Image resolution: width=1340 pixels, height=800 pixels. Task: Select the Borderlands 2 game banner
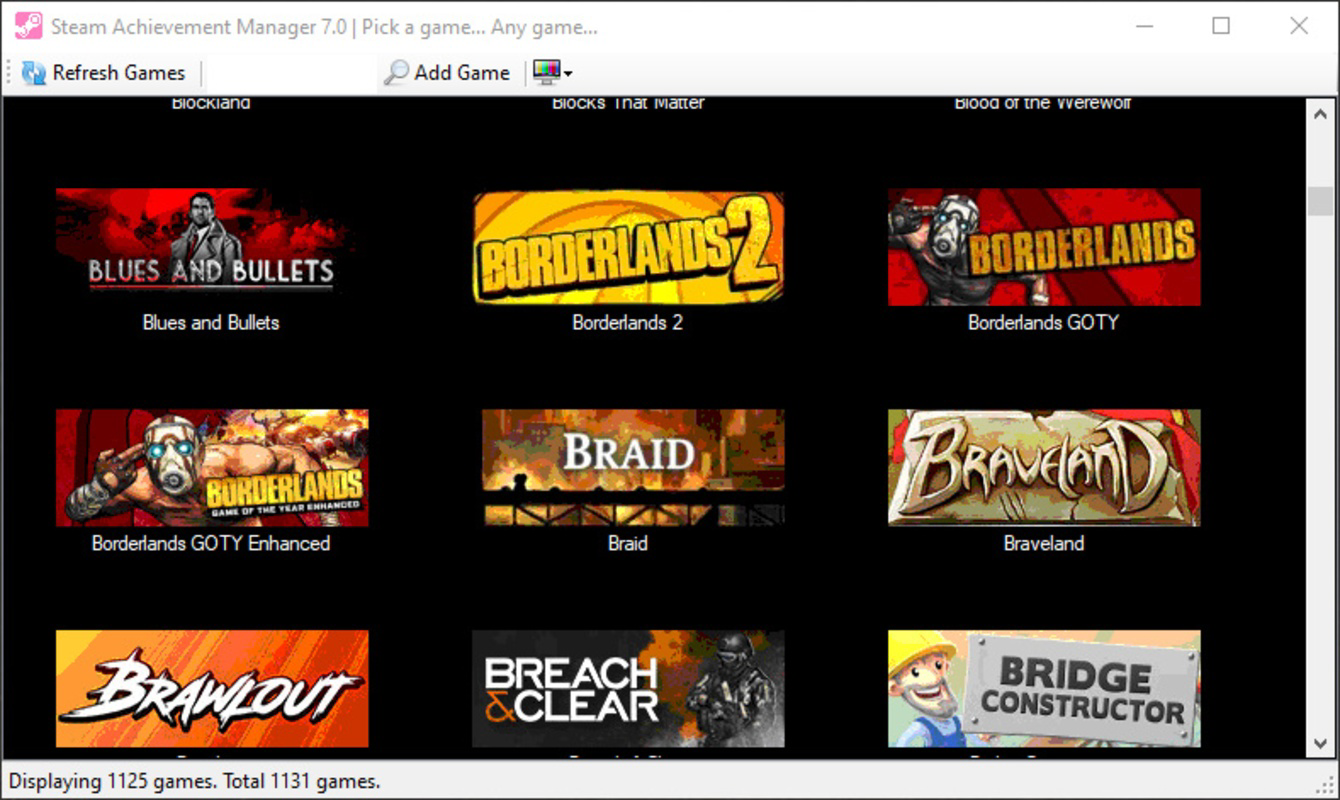pos(628,247)
